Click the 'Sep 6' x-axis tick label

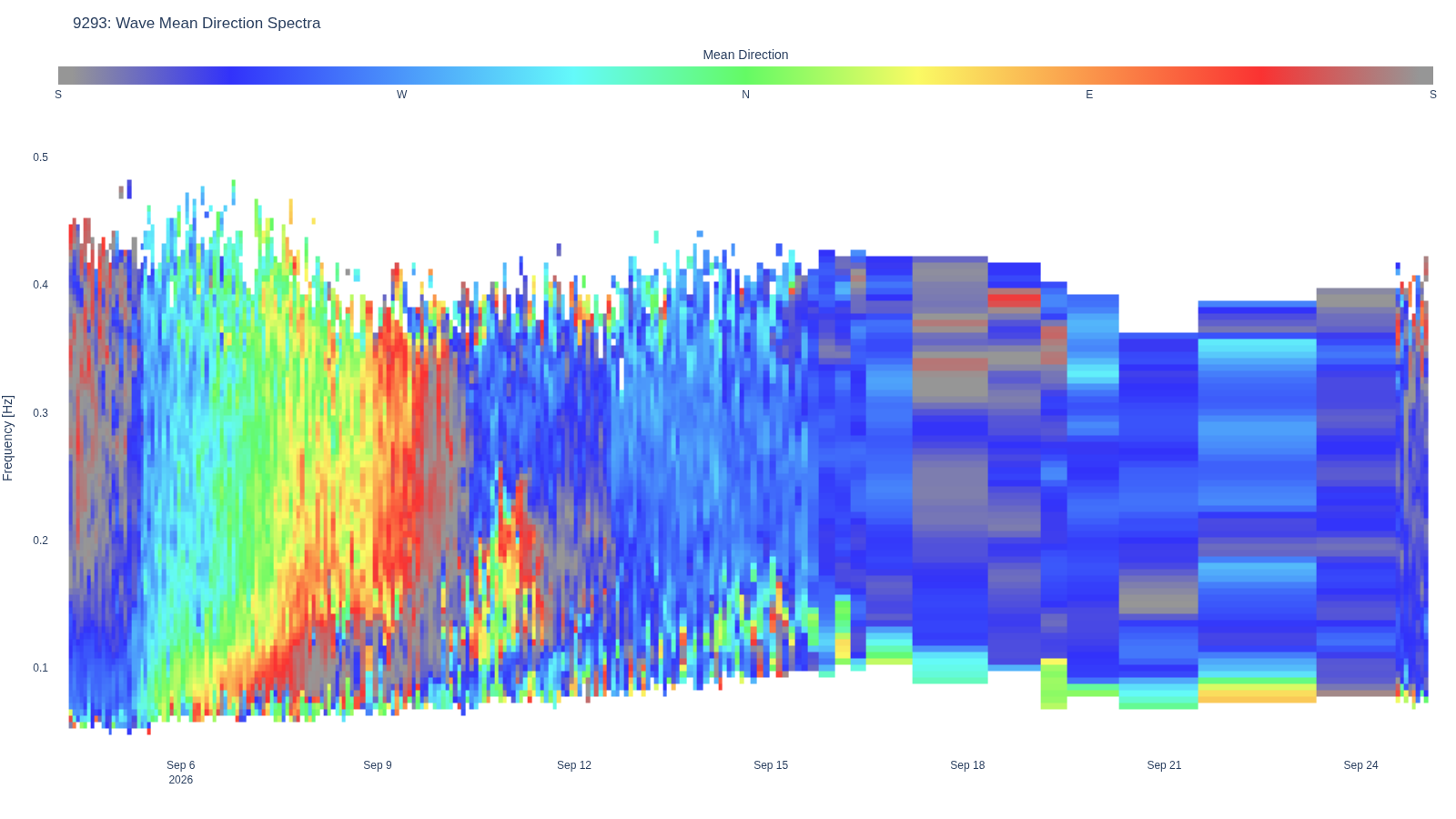(181, 765)
